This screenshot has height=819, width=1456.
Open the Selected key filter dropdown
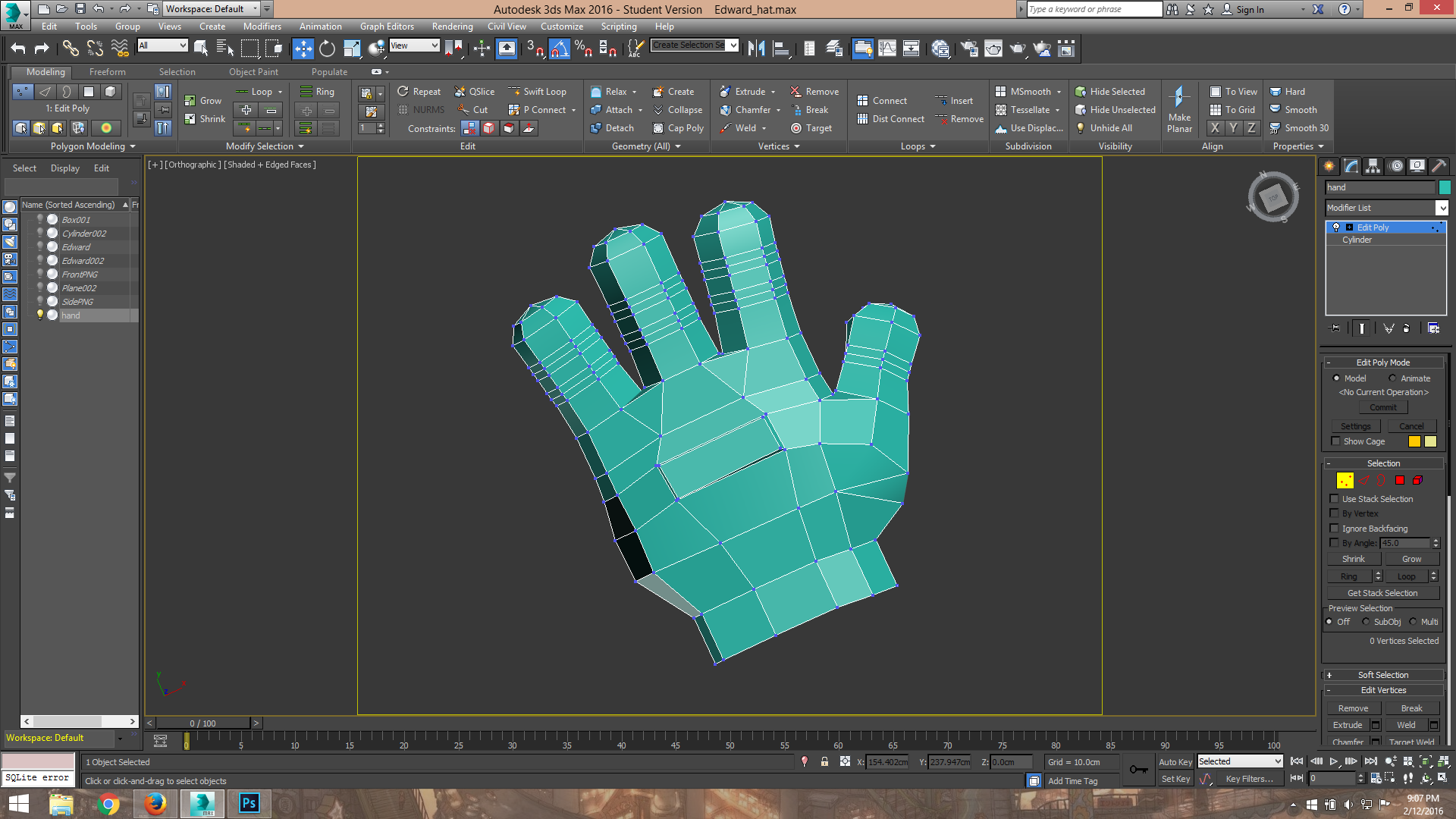(x=1240, y=761)
